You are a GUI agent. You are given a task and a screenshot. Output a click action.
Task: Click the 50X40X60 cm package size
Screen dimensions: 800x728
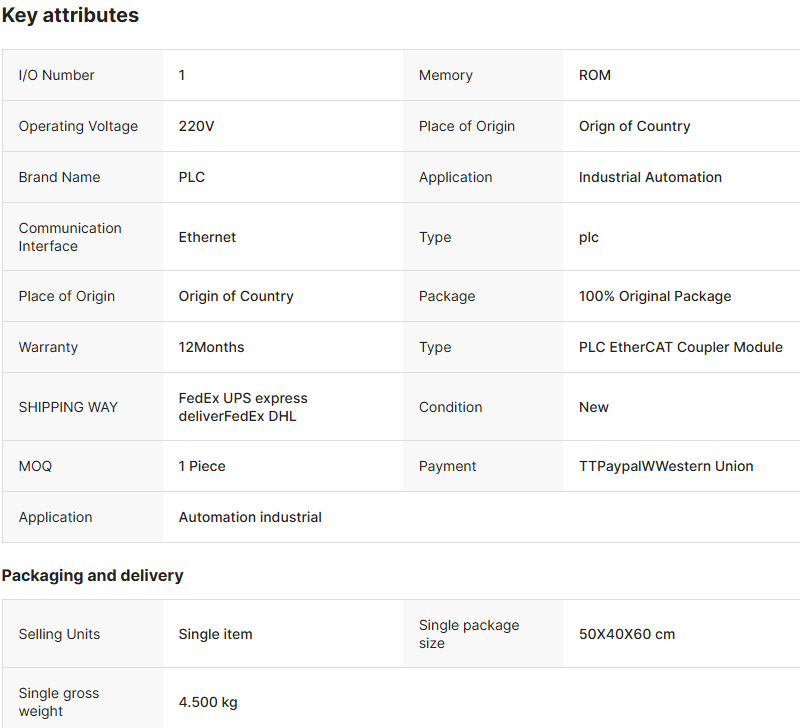[x=627, y=634]
